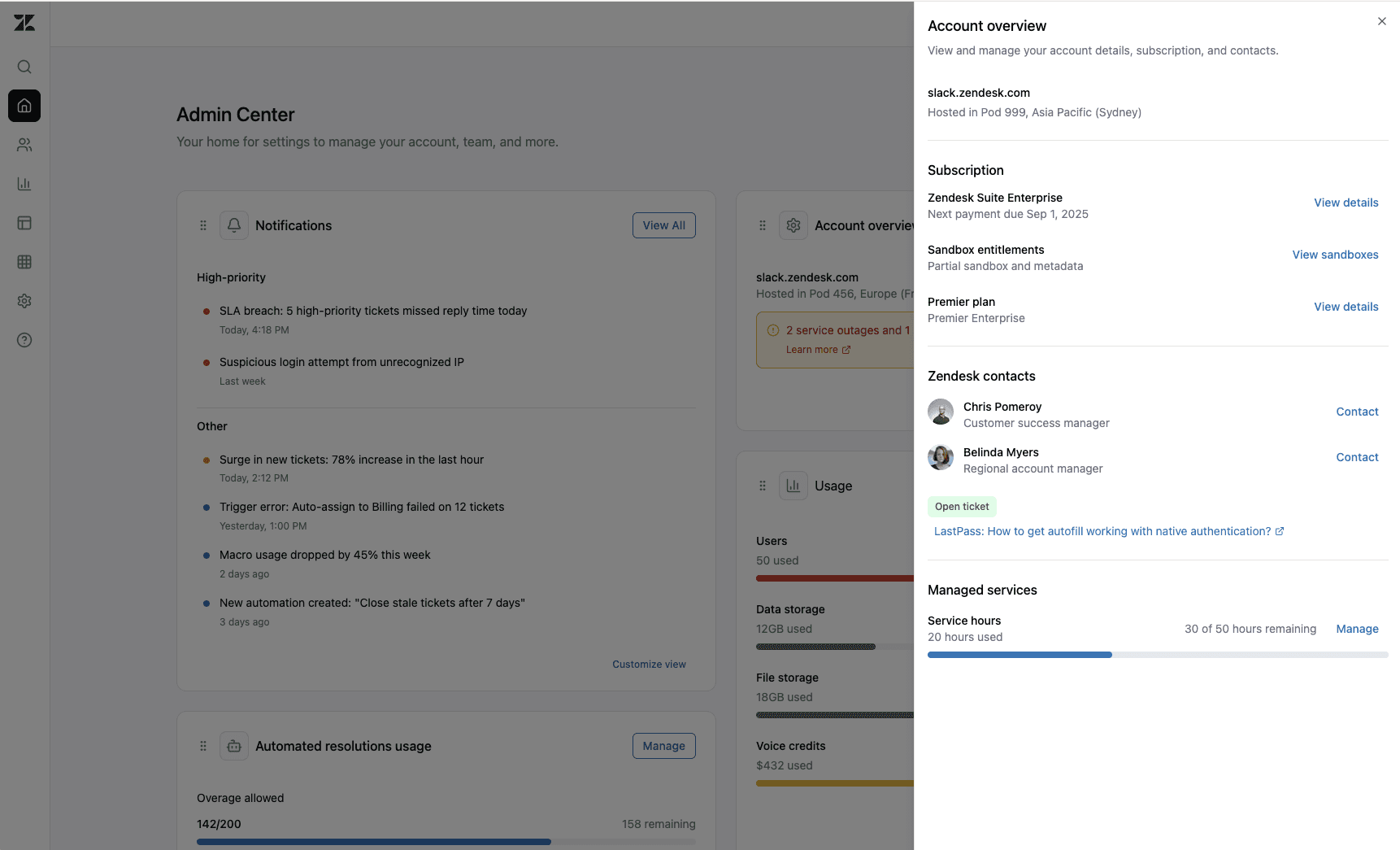
Task: Click the Service hours progress bar
Action: pos(1158,655)
